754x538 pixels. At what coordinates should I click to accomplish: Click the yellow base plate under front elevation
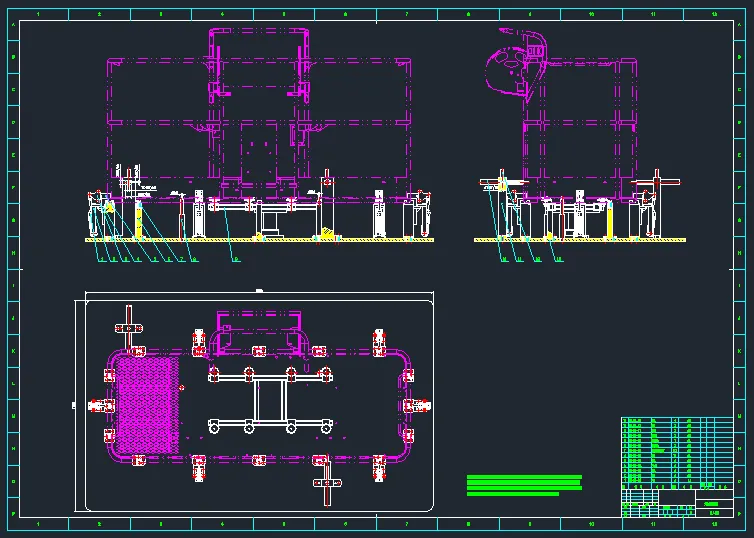[260, 239]
